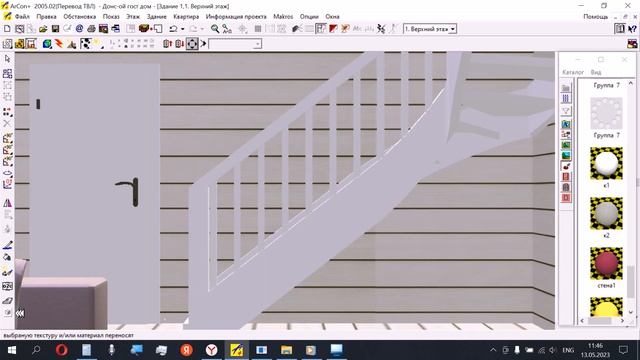640x360 pixels.
Task: Click the funnel filter icon in catalog sidebar
Action: 566,111
